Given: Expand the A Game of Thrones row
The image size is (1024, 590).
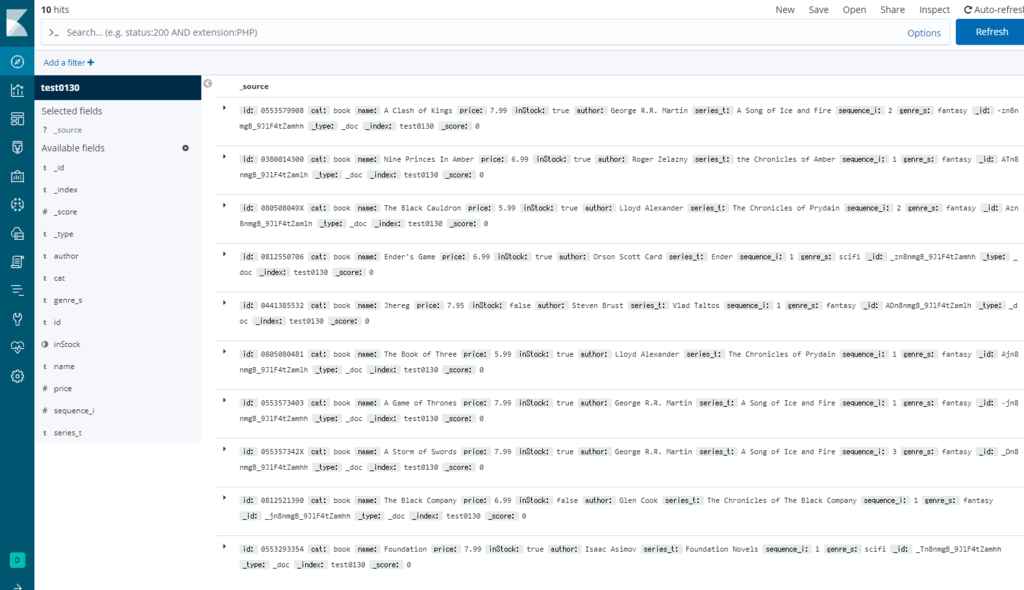Looking at the screenshot, I should click(x=224, y=401).
